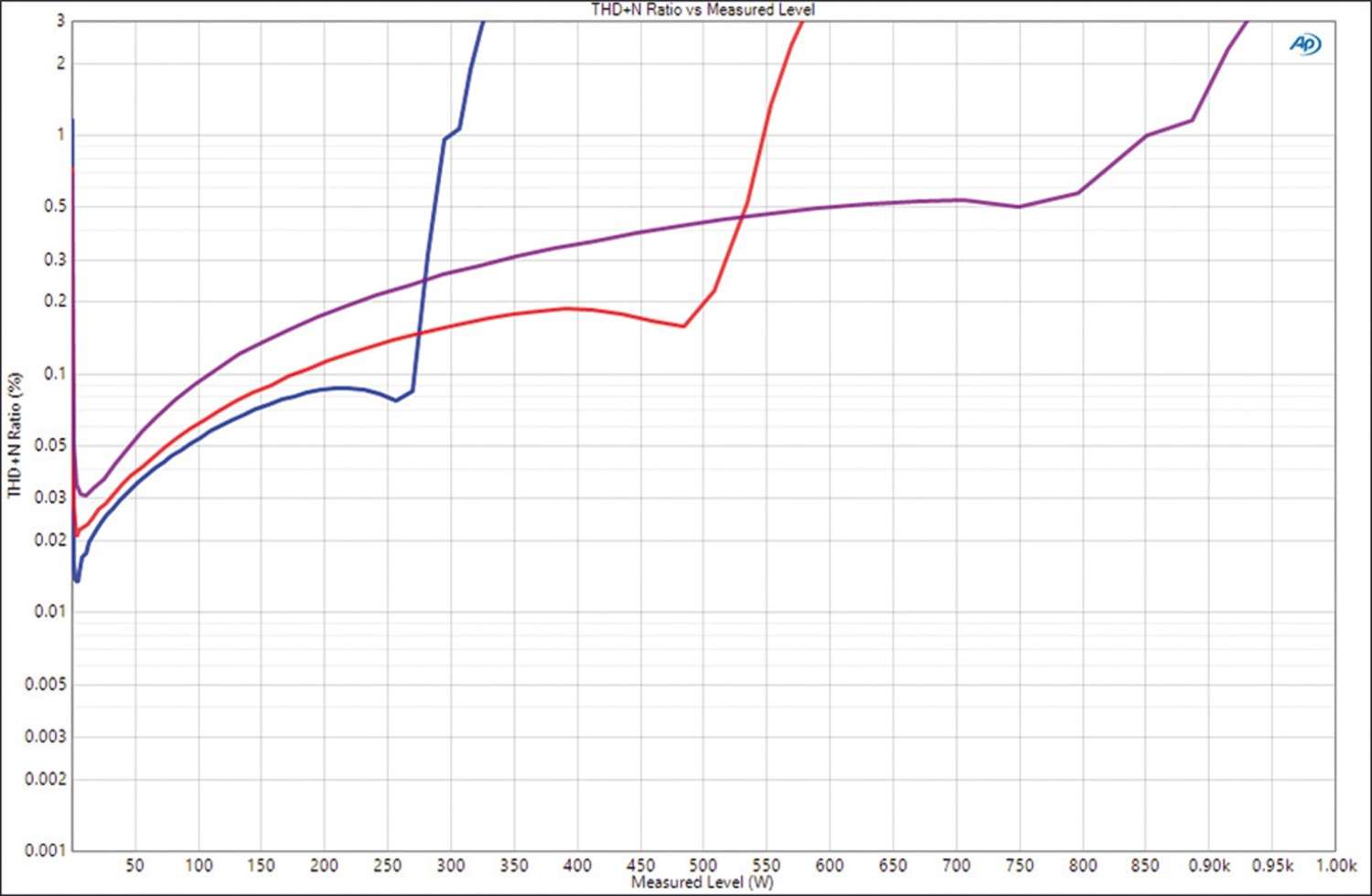Click the '850' x-axis tick label

click(x=1145, y=865)
